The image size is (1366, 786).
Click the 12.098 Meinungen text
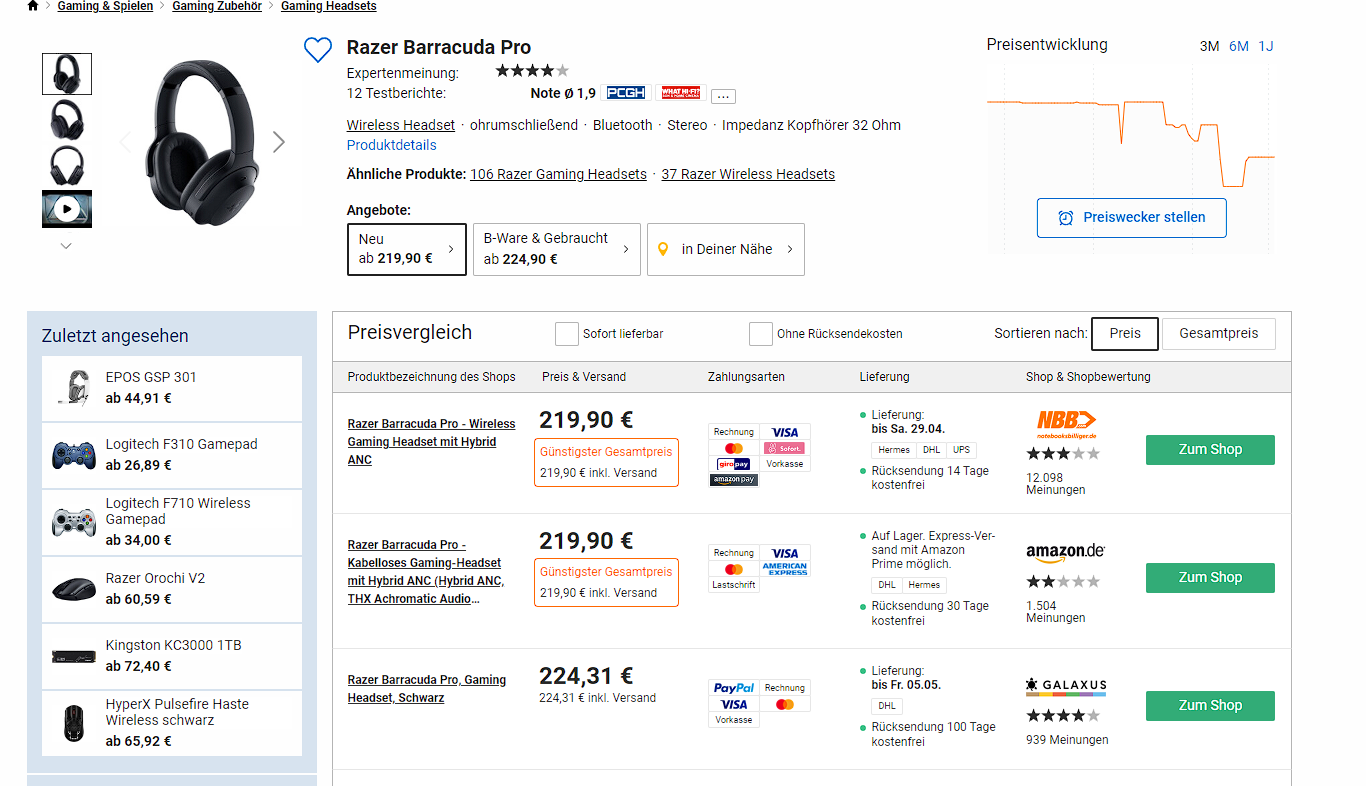1055,484
